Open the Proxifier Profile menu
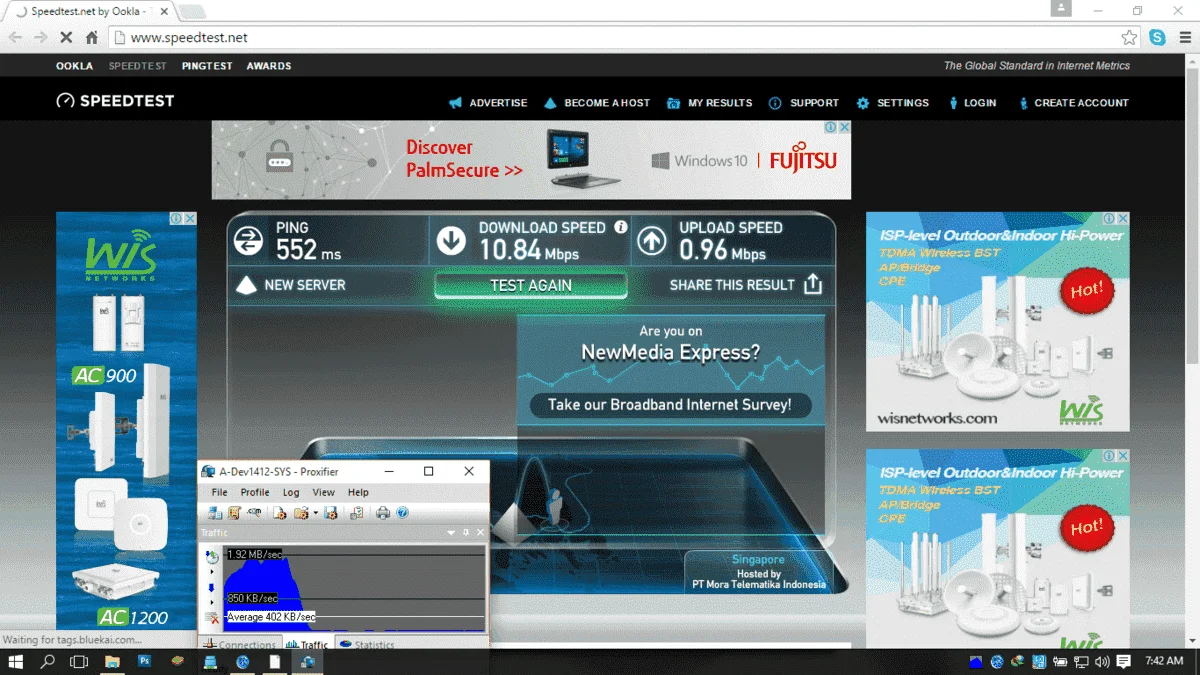1200x675 pixels. (255, 492)
